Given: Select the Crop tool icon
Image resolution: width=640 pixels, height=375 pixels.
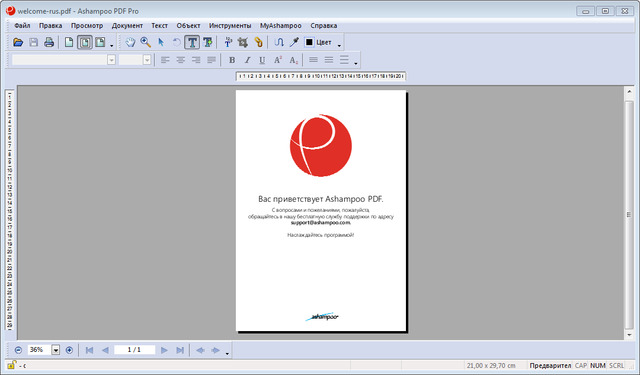Looking at the screenshot, I should point(243,42).
